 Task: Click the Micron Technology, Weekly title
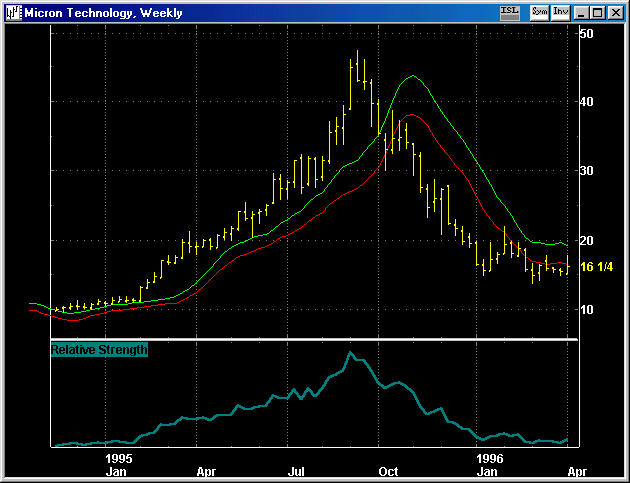coord(103,13)
